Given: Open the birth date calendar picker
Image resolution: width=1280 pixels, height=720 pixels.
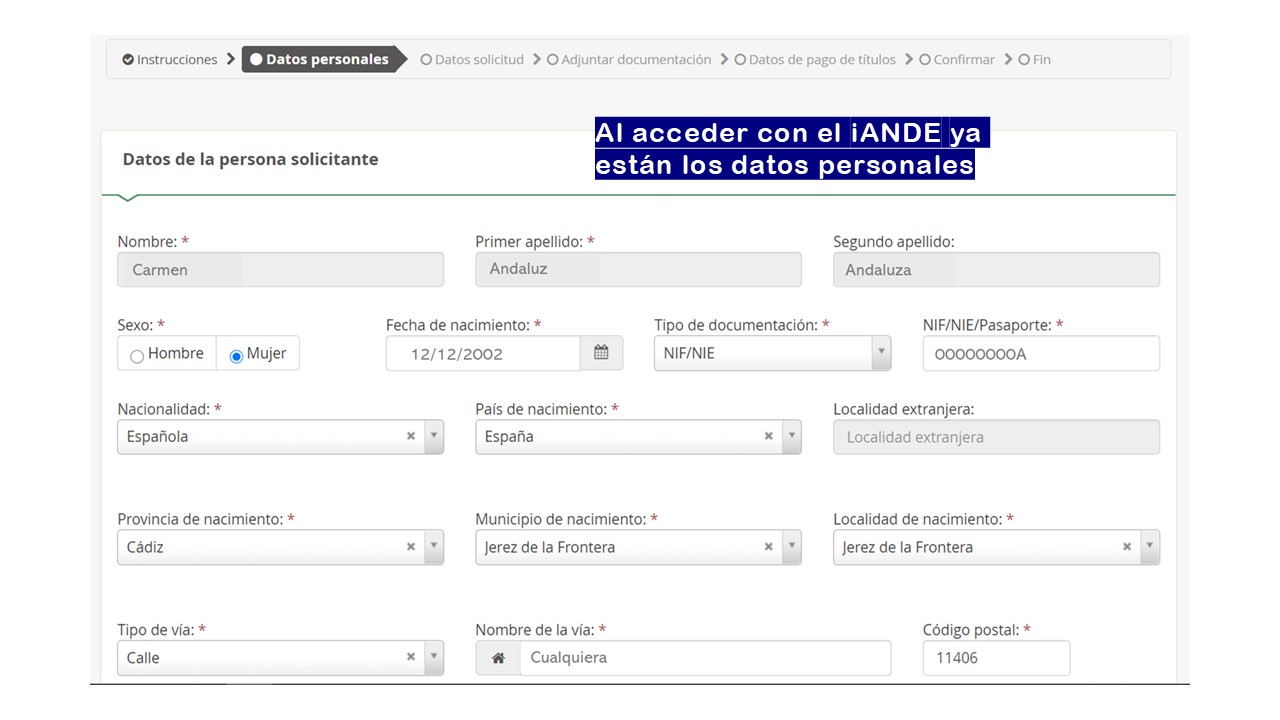Looking at the screenshot, I should (601, 353).
